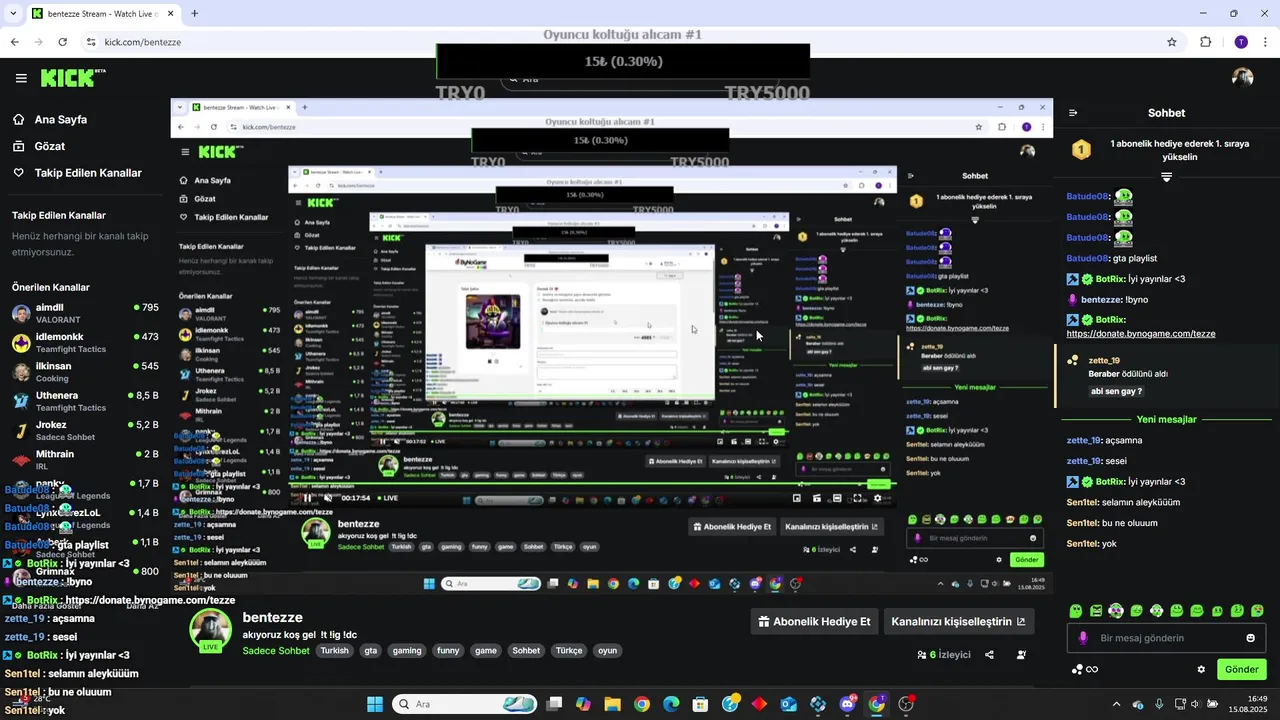Open channel points icon below chat input
The image size is (1280, 720).
pos(1084,670)
